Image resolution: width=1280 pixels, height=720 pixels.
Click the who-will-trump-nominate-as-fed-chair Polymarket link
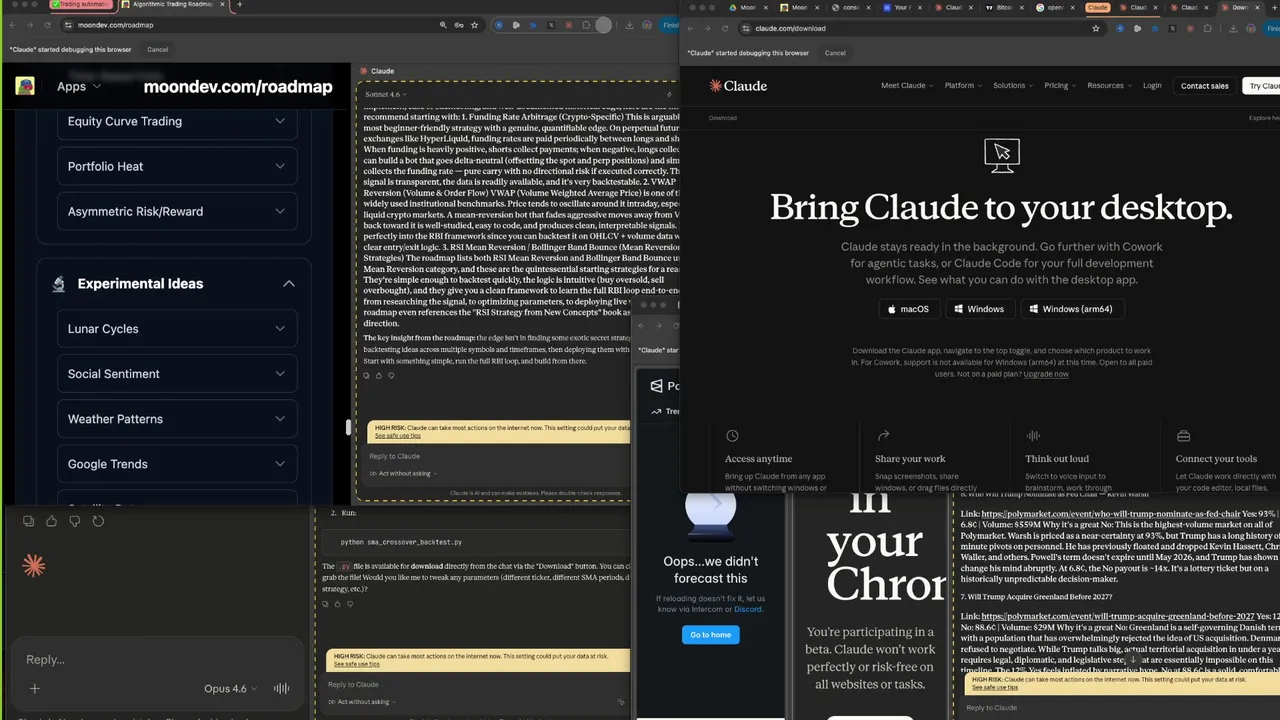(x=1110, y=514)
